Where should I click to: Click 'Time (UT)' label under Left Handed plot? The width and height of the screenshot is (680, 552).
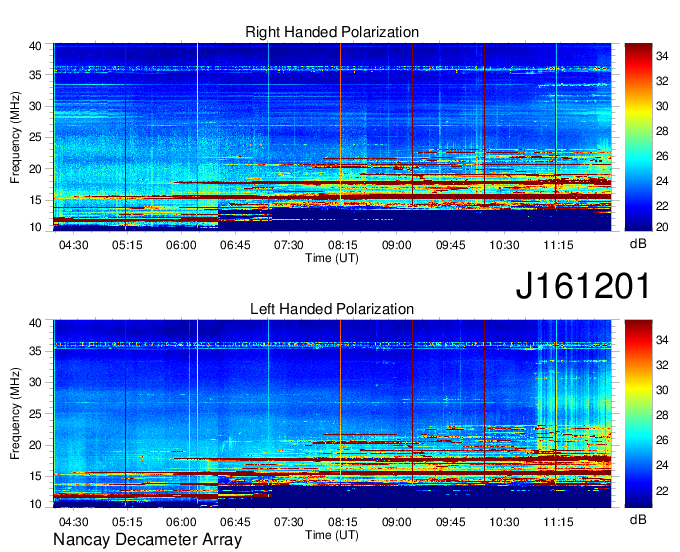pos(332,535)
